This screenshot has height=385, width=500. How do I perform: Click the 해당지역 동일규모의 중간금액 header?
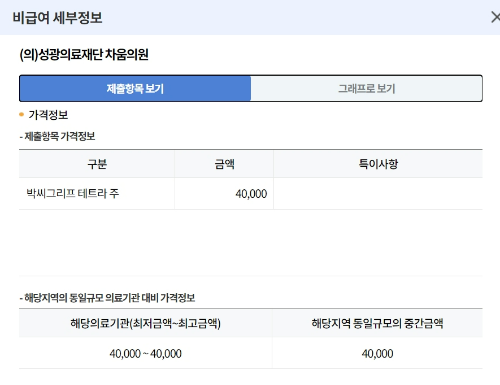[377, 323]
